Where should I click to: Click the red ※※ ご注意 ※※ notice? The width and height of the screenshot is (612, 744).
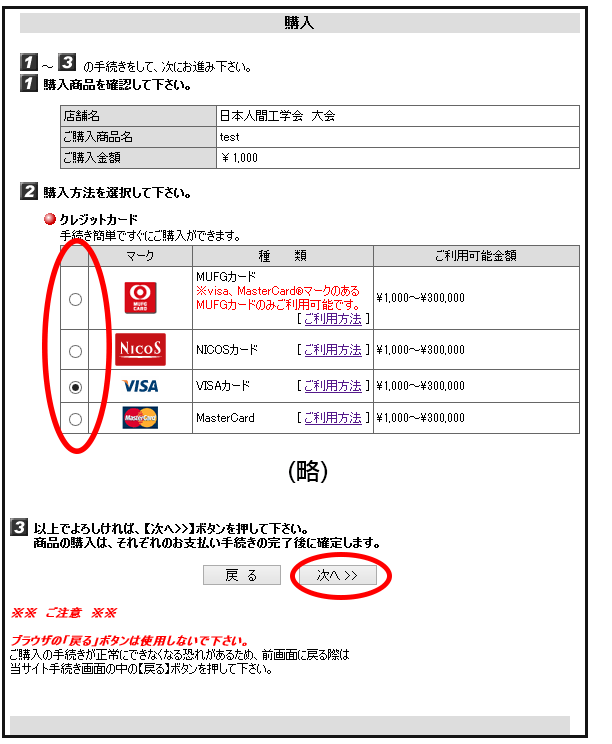tap(64, 613)
